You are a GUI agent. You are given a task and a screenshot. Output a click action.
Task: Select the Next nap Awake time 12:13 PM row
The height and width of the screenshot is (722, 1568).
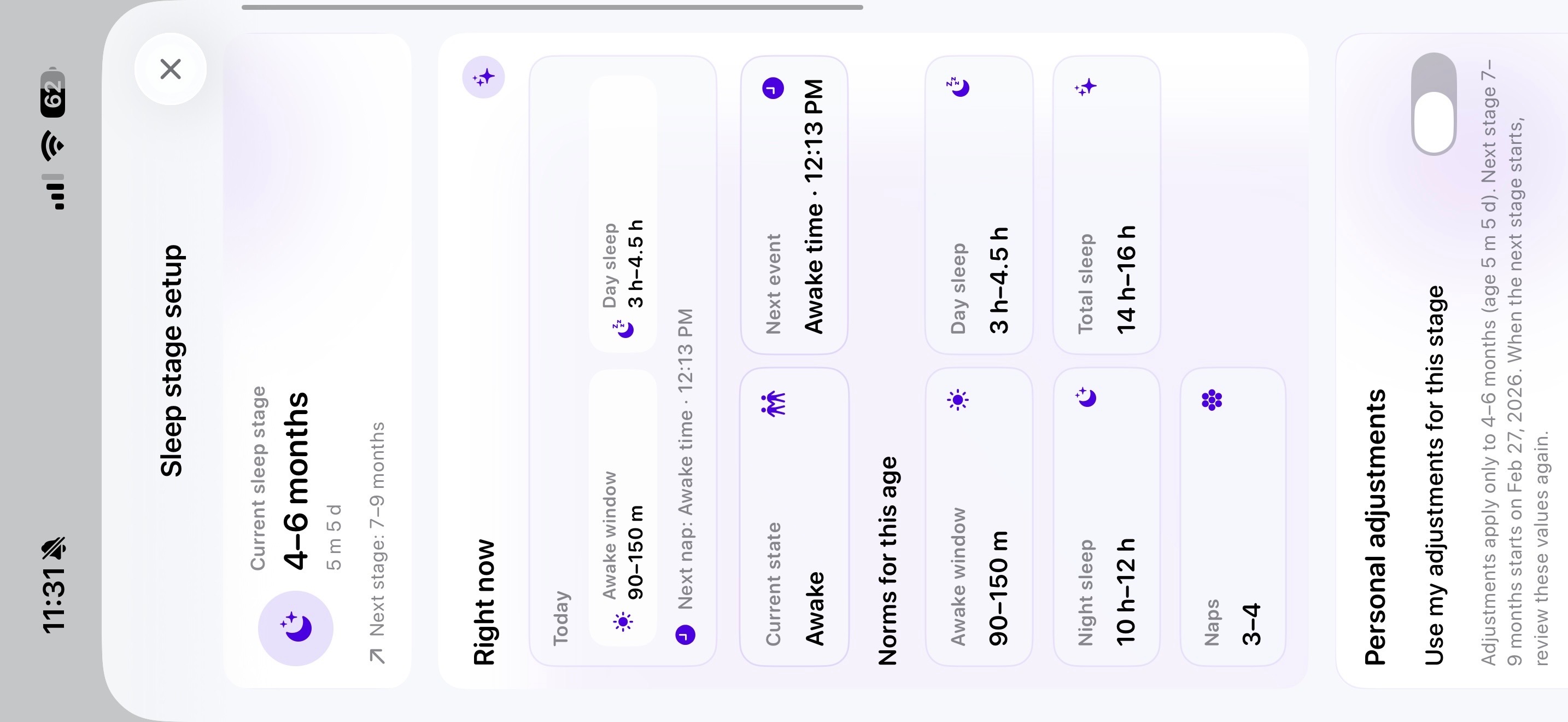coord(686,469)
